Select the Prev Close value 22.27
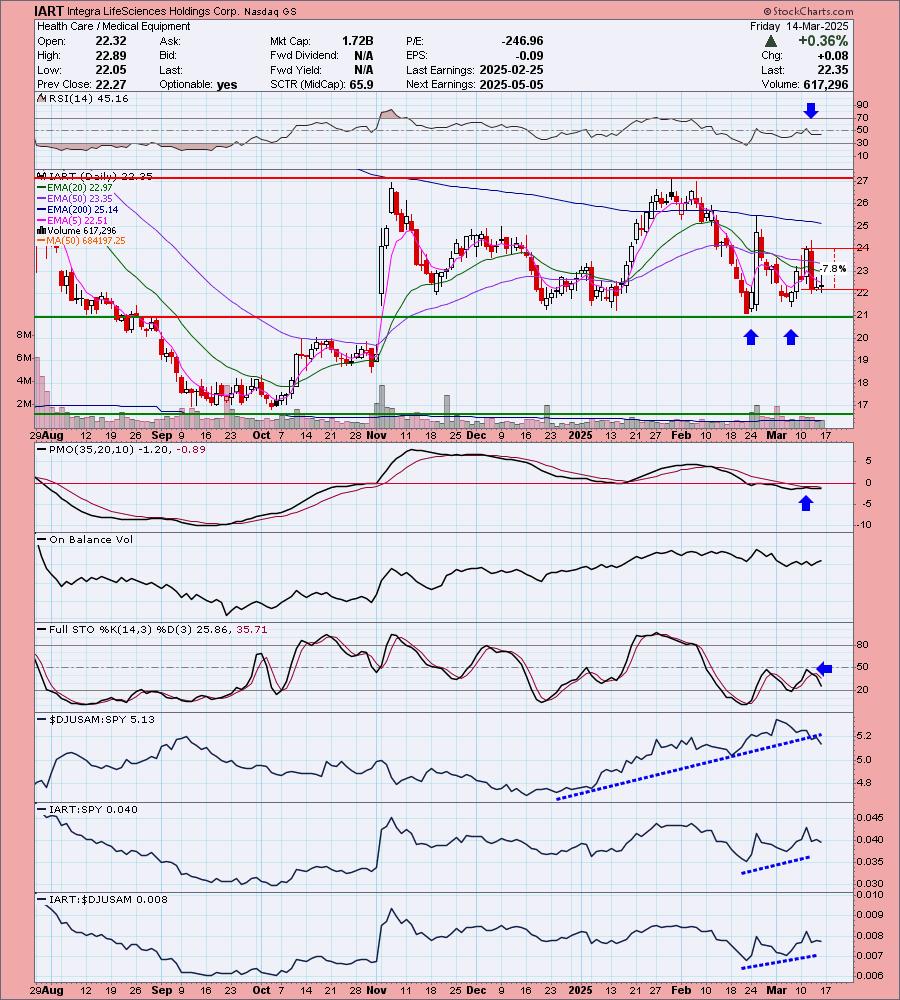This screenshot has height=1000, width=900. click(x=111, y=84)
